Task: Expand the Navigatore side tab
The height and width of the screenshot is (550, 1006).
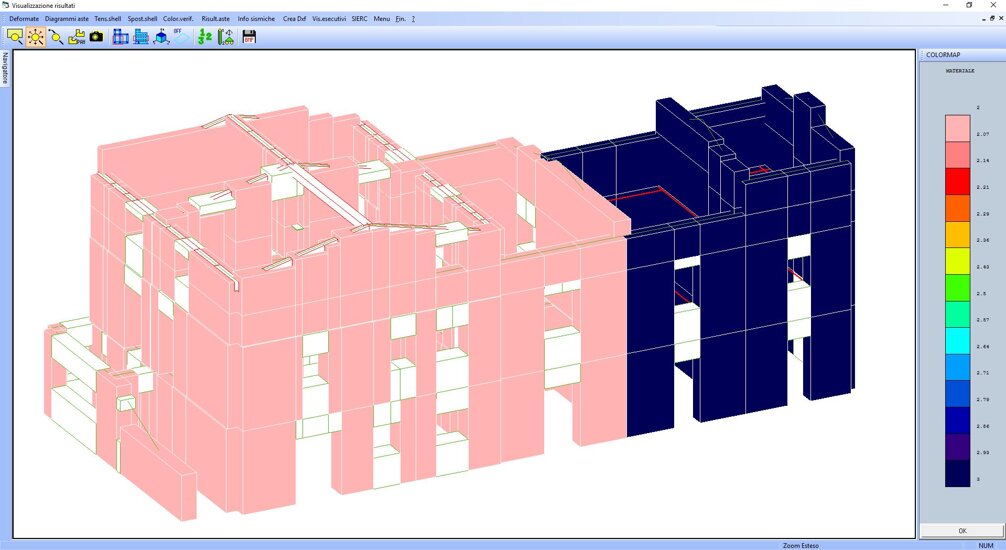Action: tap(5, 69)
